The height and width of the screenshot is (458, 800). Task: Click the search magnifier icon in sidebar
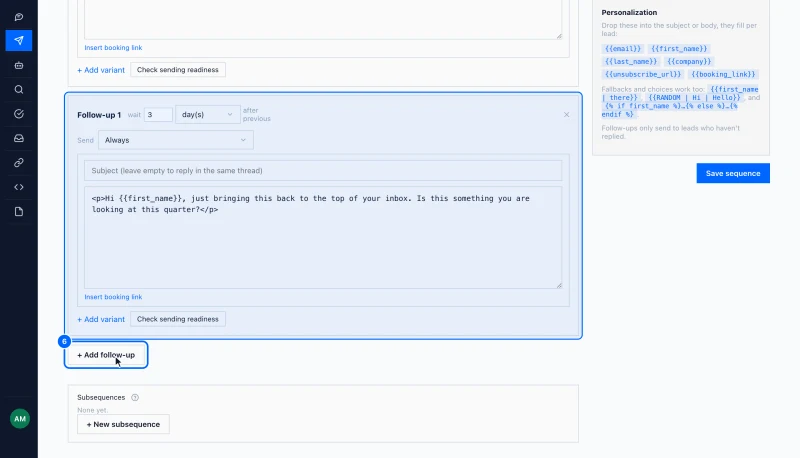click(x=19, y=90)
